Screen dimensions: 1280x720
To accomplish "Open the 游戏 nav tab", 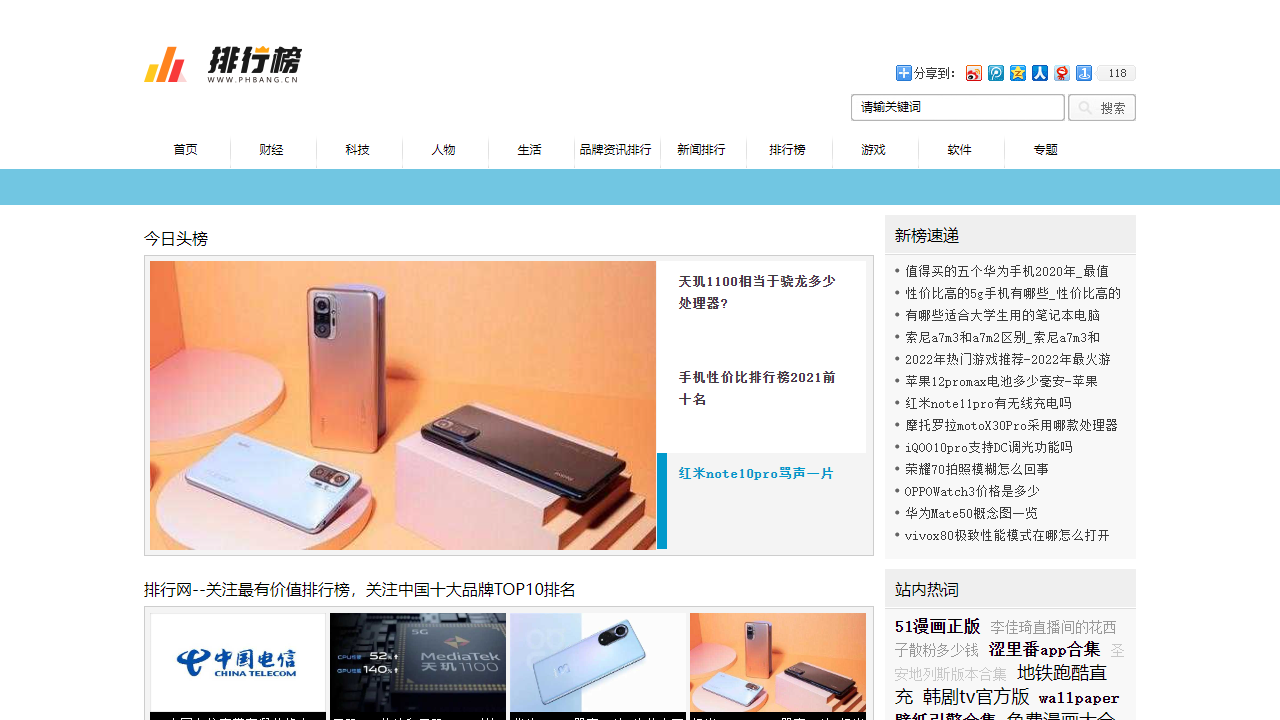I will coord(874,150).
